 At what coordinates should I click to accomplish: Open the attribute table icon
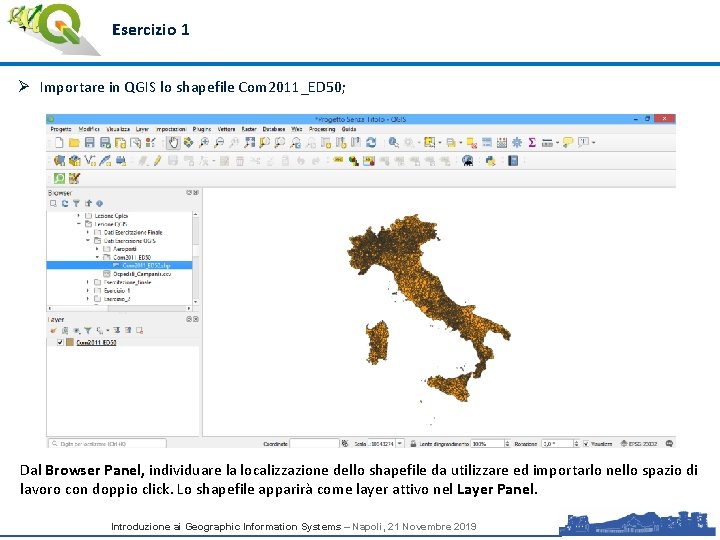tap(487, 143)
